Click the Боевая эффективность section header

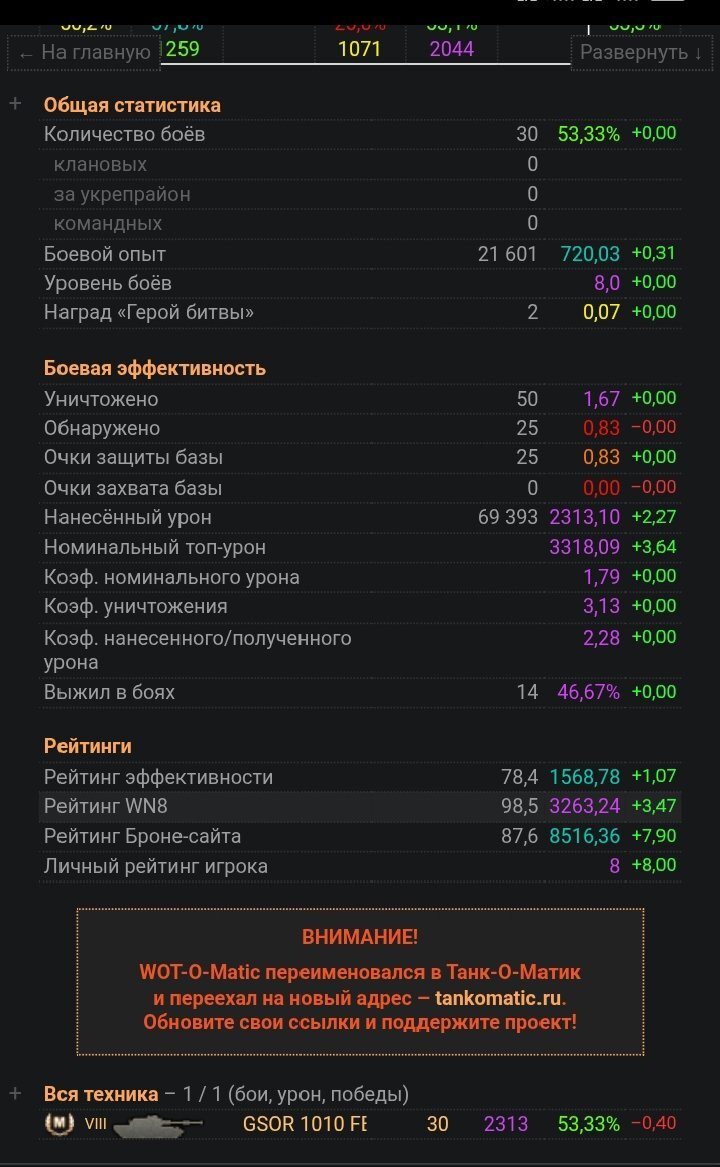click(155, 368)
